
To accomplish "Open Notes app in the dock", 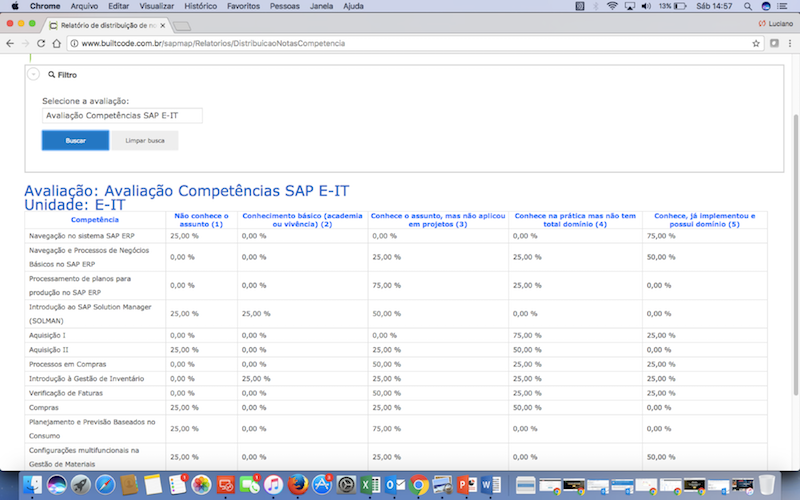I will click(x=153, y=484).
